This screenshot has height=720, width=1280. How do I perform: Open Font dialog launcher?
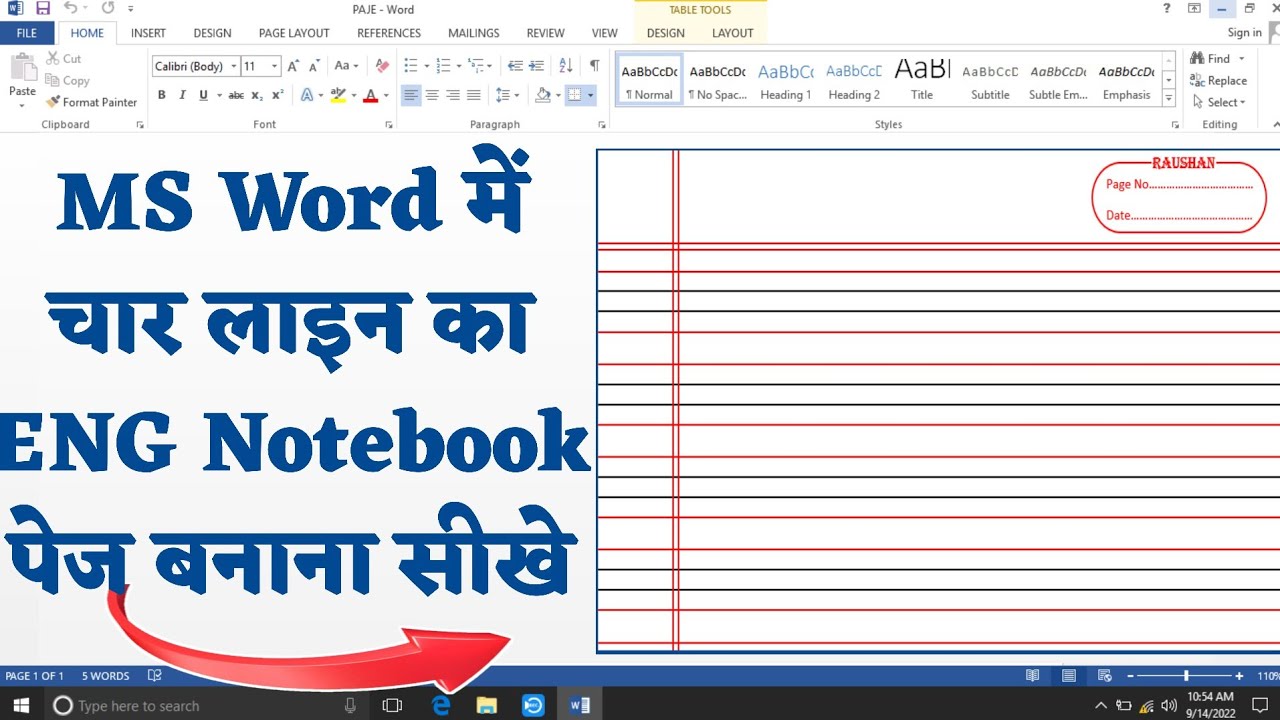pos(389,125)
